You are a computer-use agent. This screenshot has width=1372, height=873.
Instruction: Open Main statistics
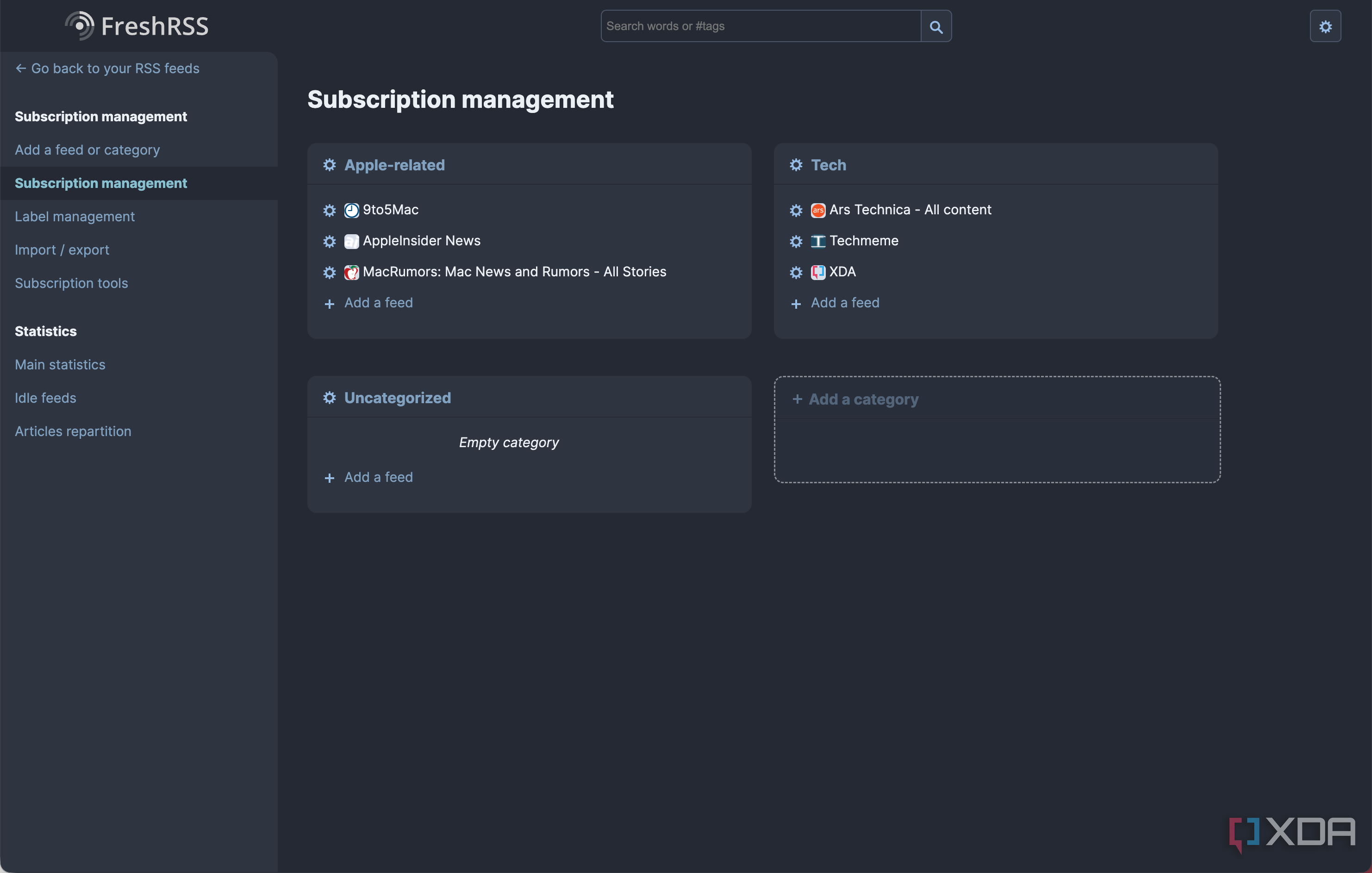pyautogui.click(x=60, y=365)
